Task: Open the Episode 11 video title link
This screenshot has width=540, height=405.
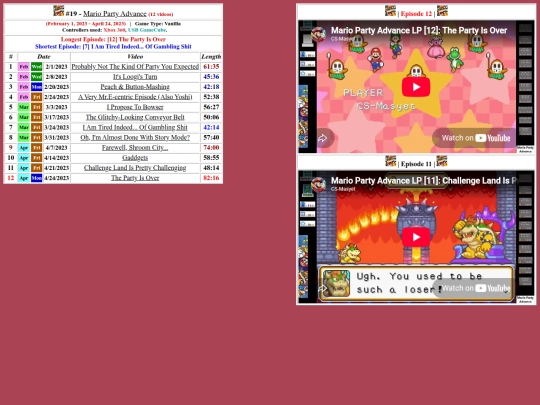Action: 424,181
